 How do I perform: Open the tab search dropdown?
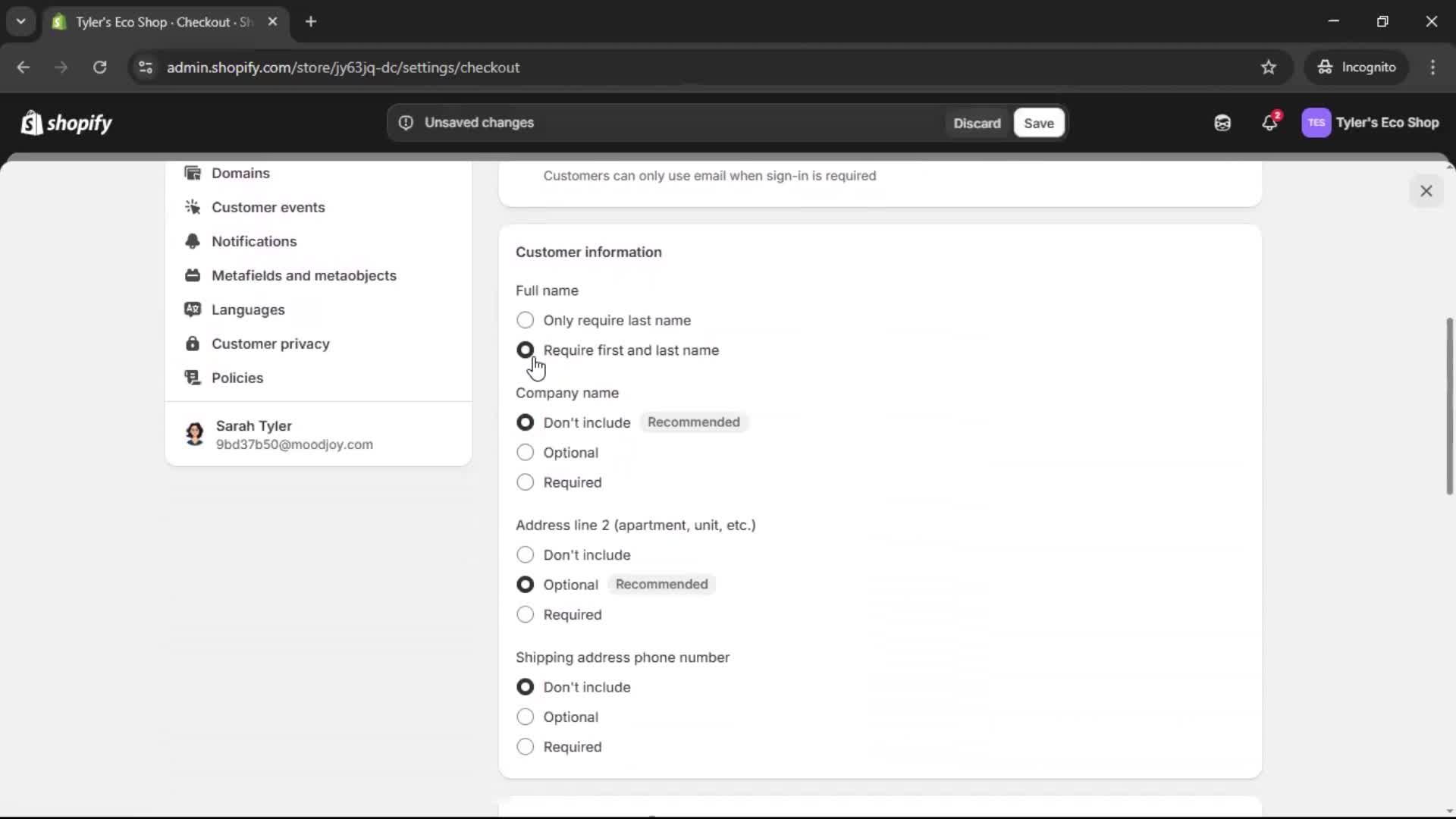[20, 21]
